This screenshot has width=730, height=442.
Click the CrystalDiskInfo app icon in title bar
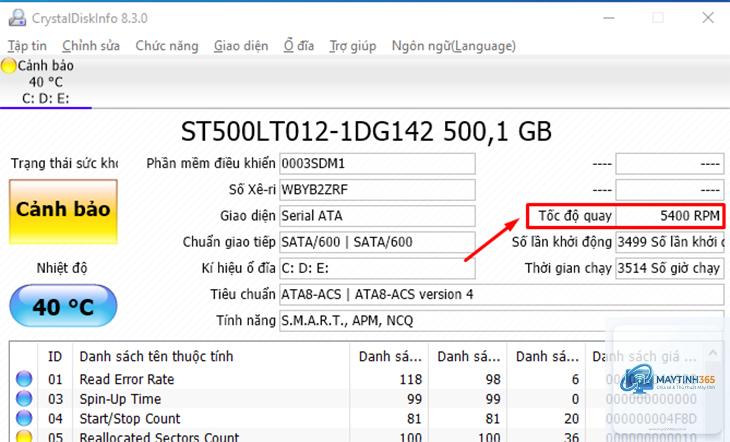pos(17,18)
